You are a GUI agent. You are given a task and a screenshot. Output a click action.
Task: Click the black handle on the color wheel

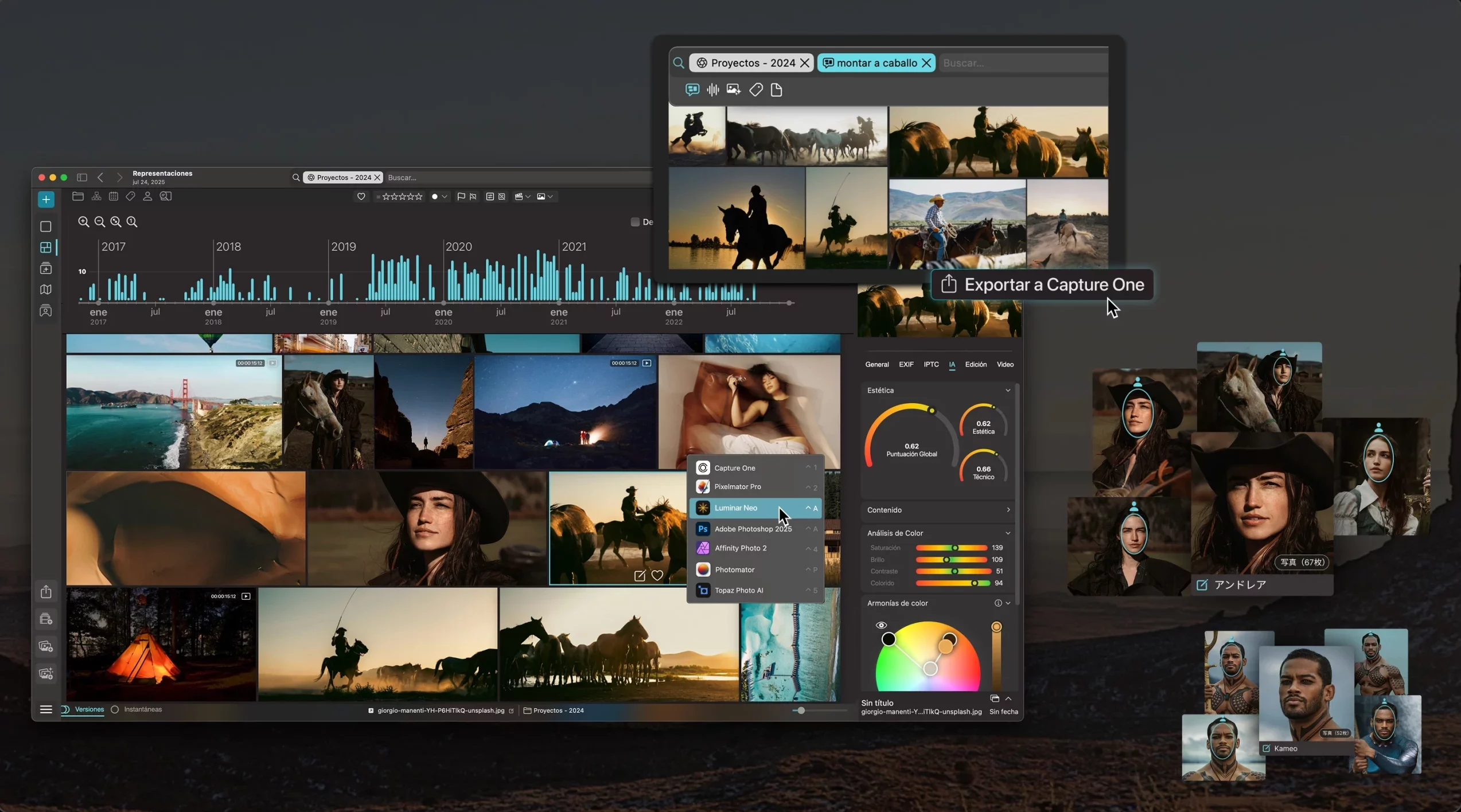click(x=888, y=639)
